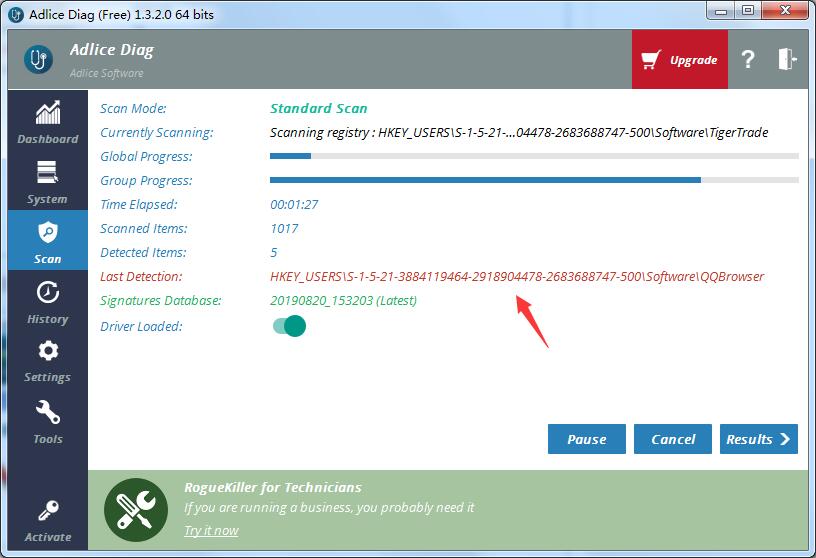Image resolution: width=816 pixels, height=558 pixels.
Task: Click the Standard Scan mode text
Action: pyautogui.click(x=318, y=108)
